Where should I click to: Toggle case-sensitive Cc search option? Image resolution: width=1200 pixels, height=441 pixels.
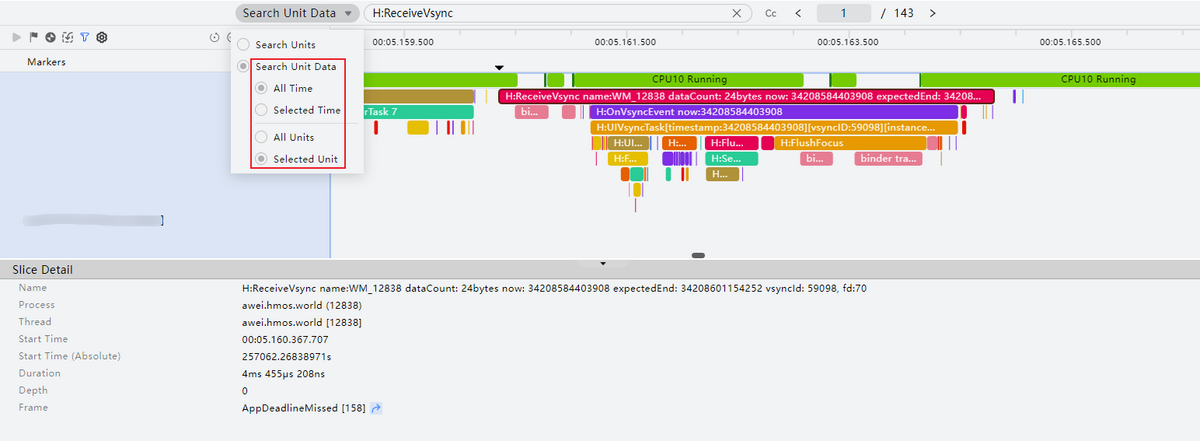coord(771,13)
